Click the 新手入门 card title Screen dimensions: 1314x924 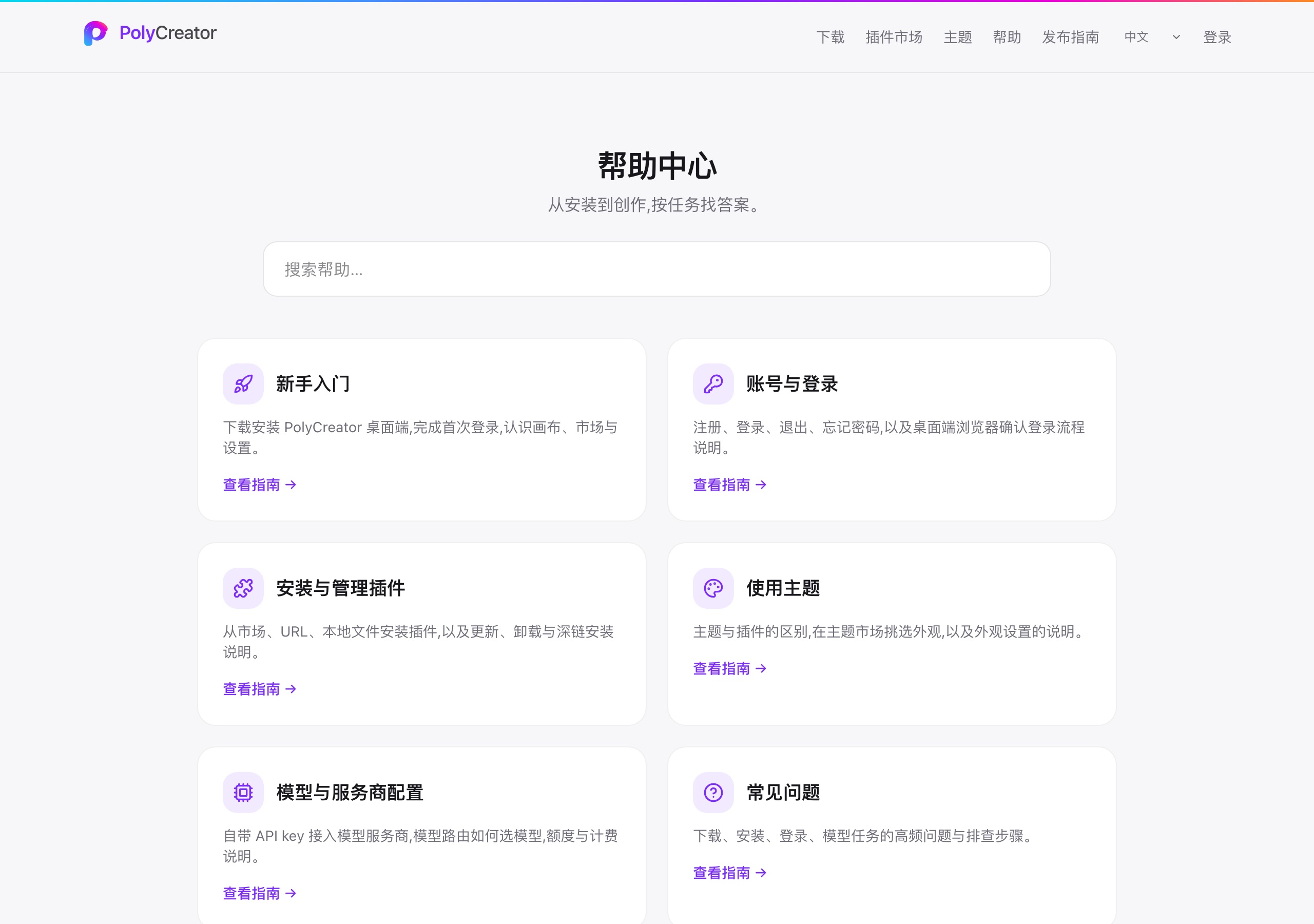pyautogui.click(x=313, y=384)
